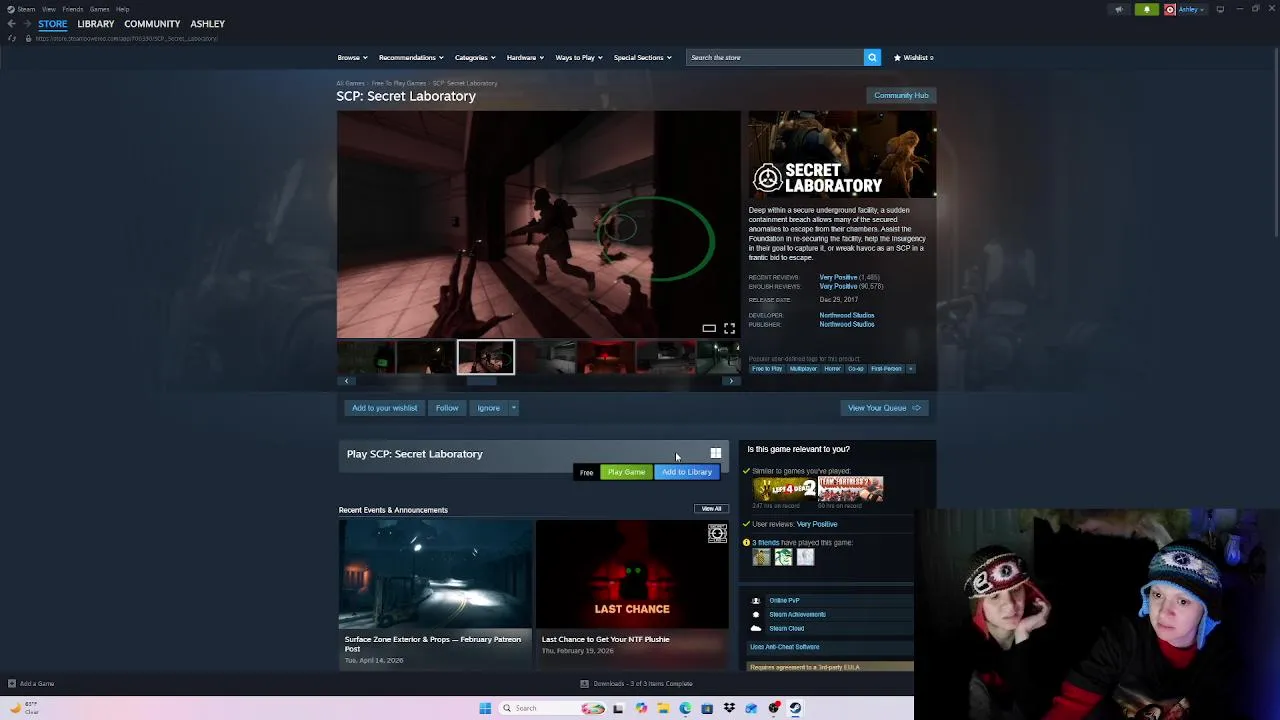Click the Steam back navigation arrow
Viewport: 1280px width, 720px height.
[x=11, y=24]
